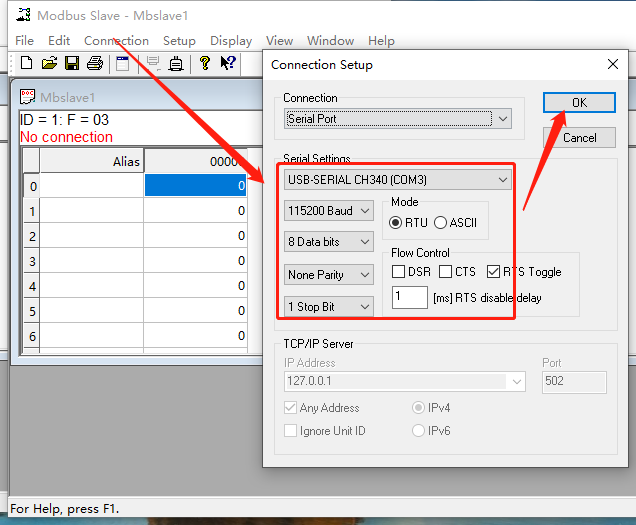This screenshot has height=525, width=636.
Task: Open the Setup menu
Action: coord(179,41)
